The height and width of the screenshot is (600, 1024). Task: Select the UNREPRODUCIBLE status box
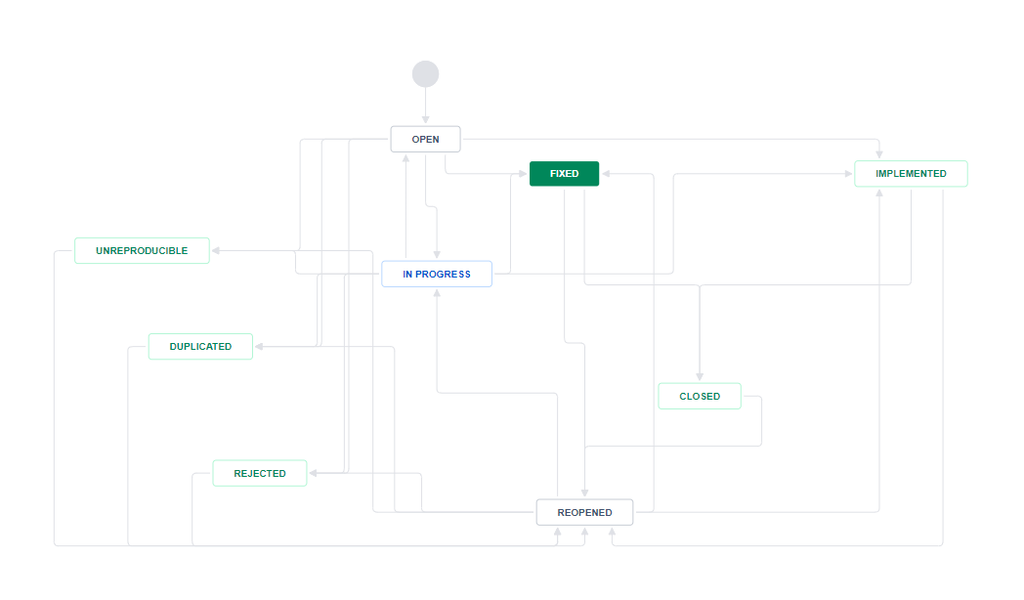(x=142, y=251)
